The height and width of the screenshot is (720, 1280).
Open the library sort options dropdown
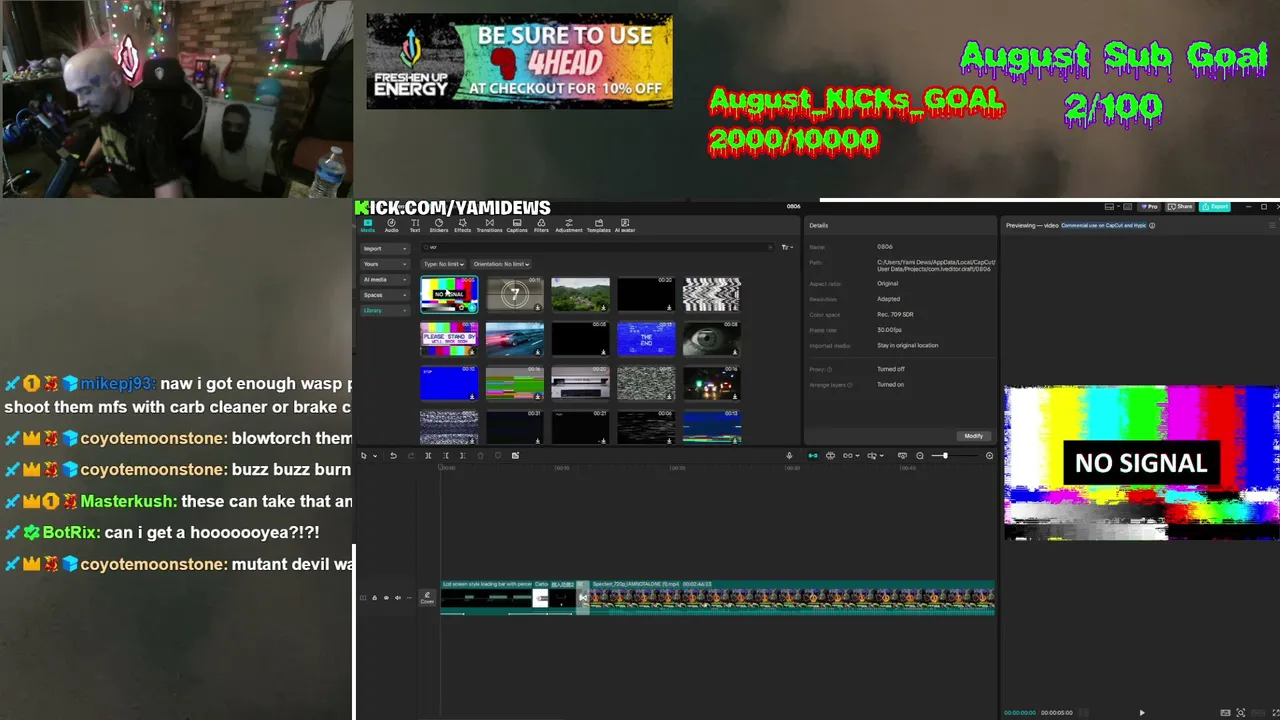tap(788, 247)
